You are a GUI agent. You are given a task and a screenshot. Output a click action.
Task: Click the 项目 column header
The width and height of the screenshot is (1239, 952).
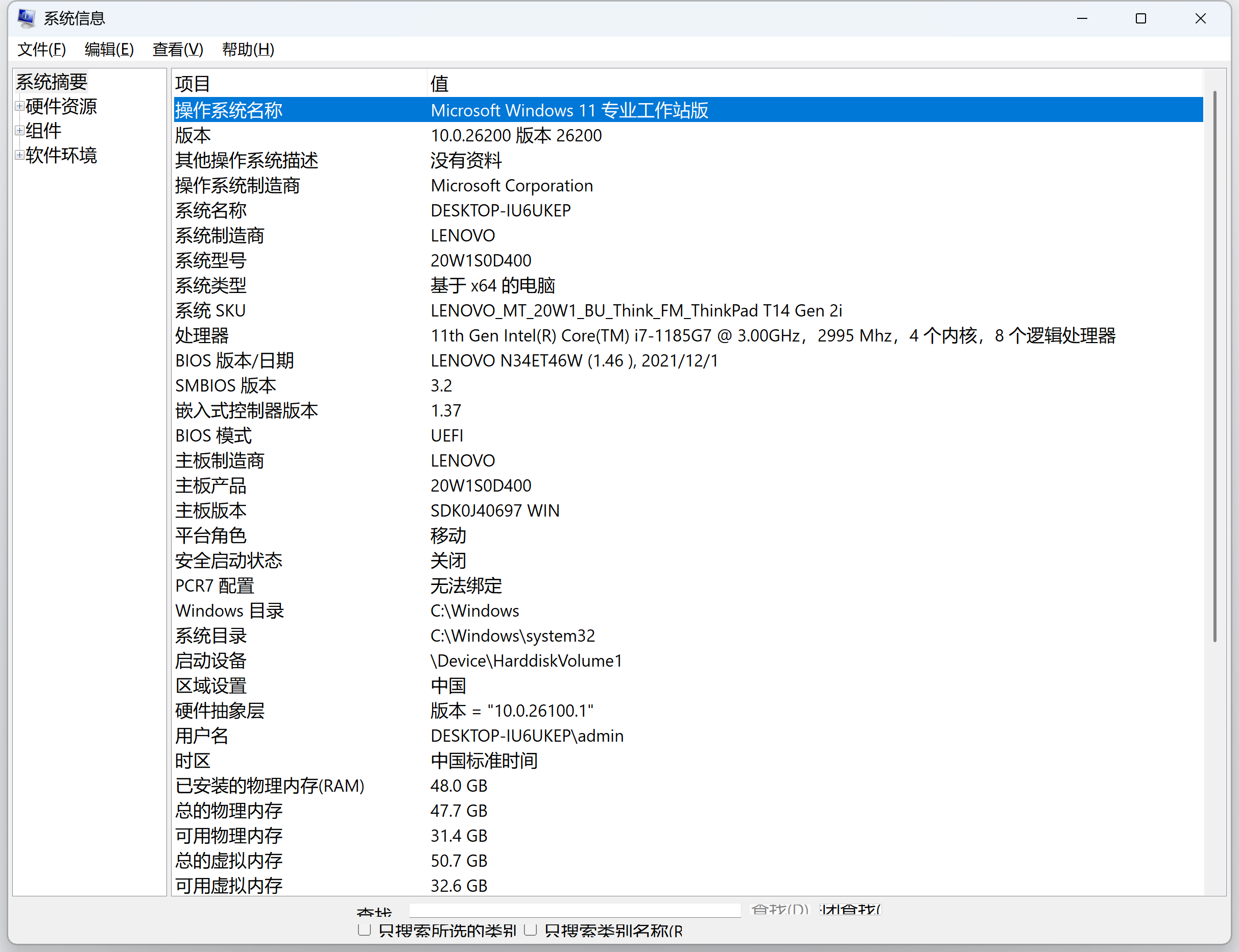click(x=193, y=83)
